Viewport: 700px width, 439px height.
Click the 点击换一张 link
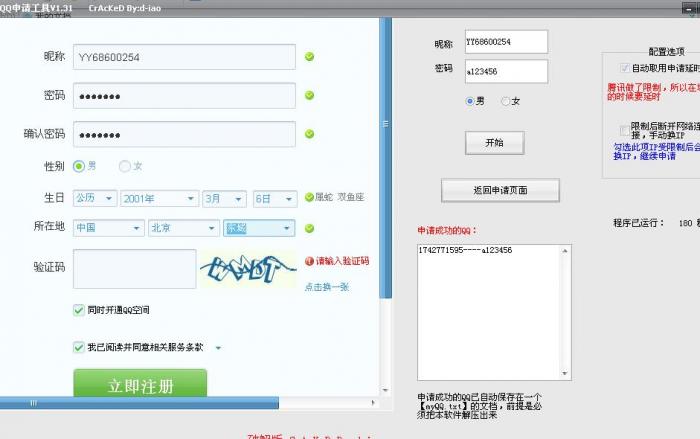pyautogui.click(x=327, y=287)
